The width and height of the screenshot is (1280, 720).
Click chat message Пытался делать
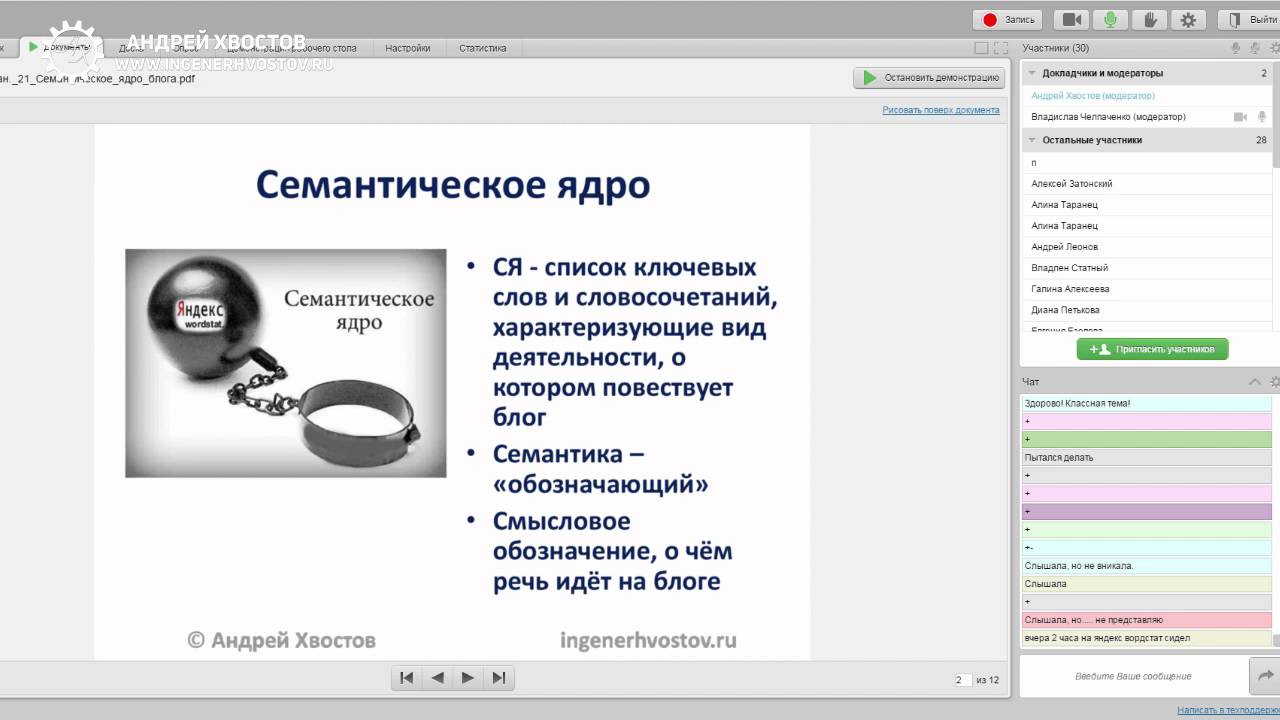[x=1147, y=457]
